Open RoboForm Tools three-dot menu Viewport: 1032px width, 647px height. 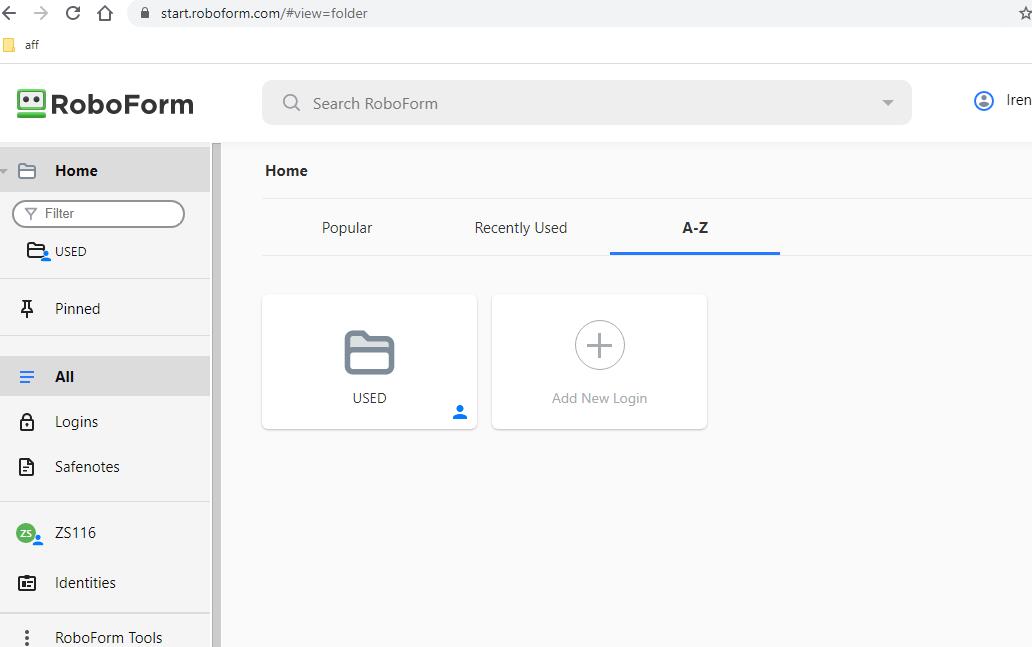coord(27,637)
